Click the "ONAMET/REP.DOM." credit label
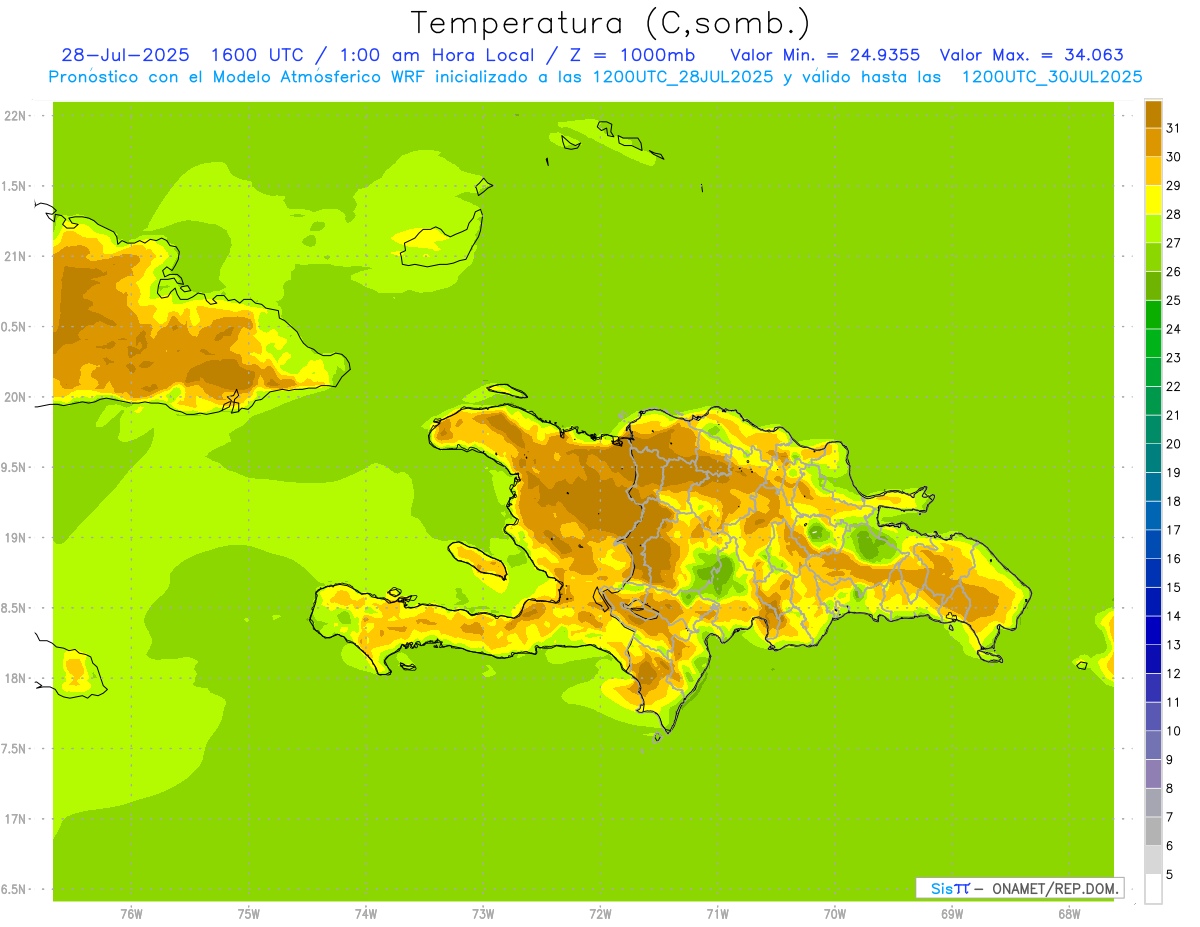1200x927 pixels. (1055, 888)
